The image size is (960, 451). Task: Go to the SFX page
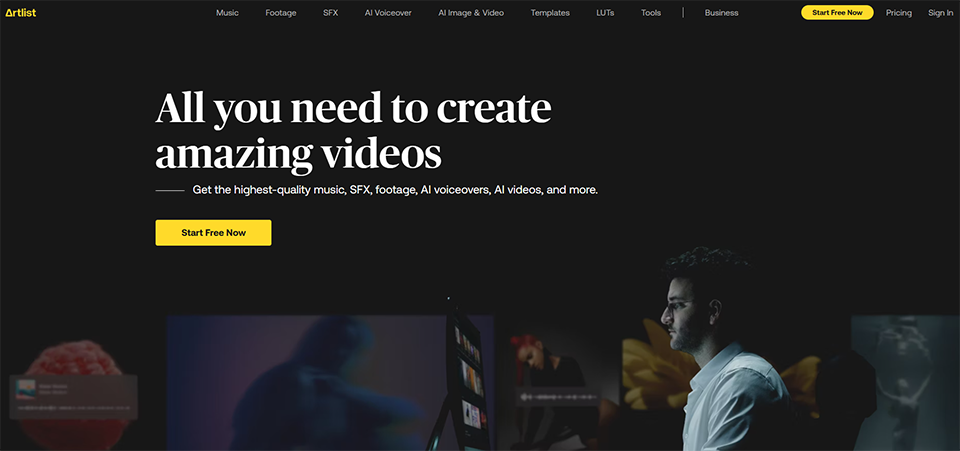pyautogui.click(x=331, y=13)
